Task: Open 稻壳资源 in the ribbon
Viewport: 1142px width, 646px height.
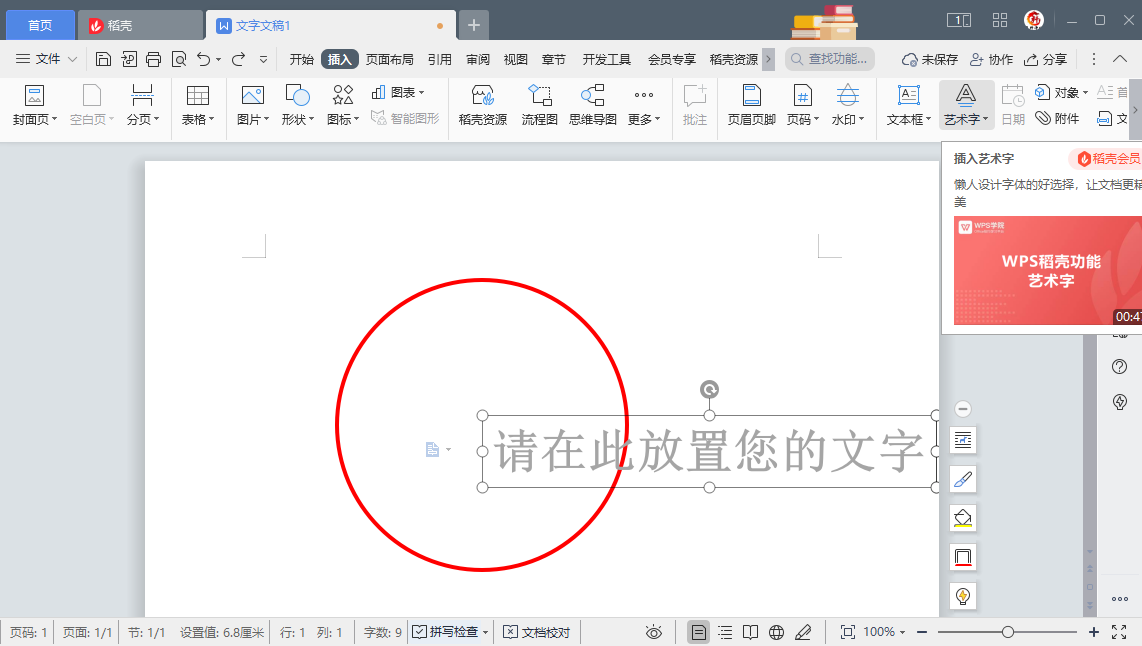Action: [483, 106]
